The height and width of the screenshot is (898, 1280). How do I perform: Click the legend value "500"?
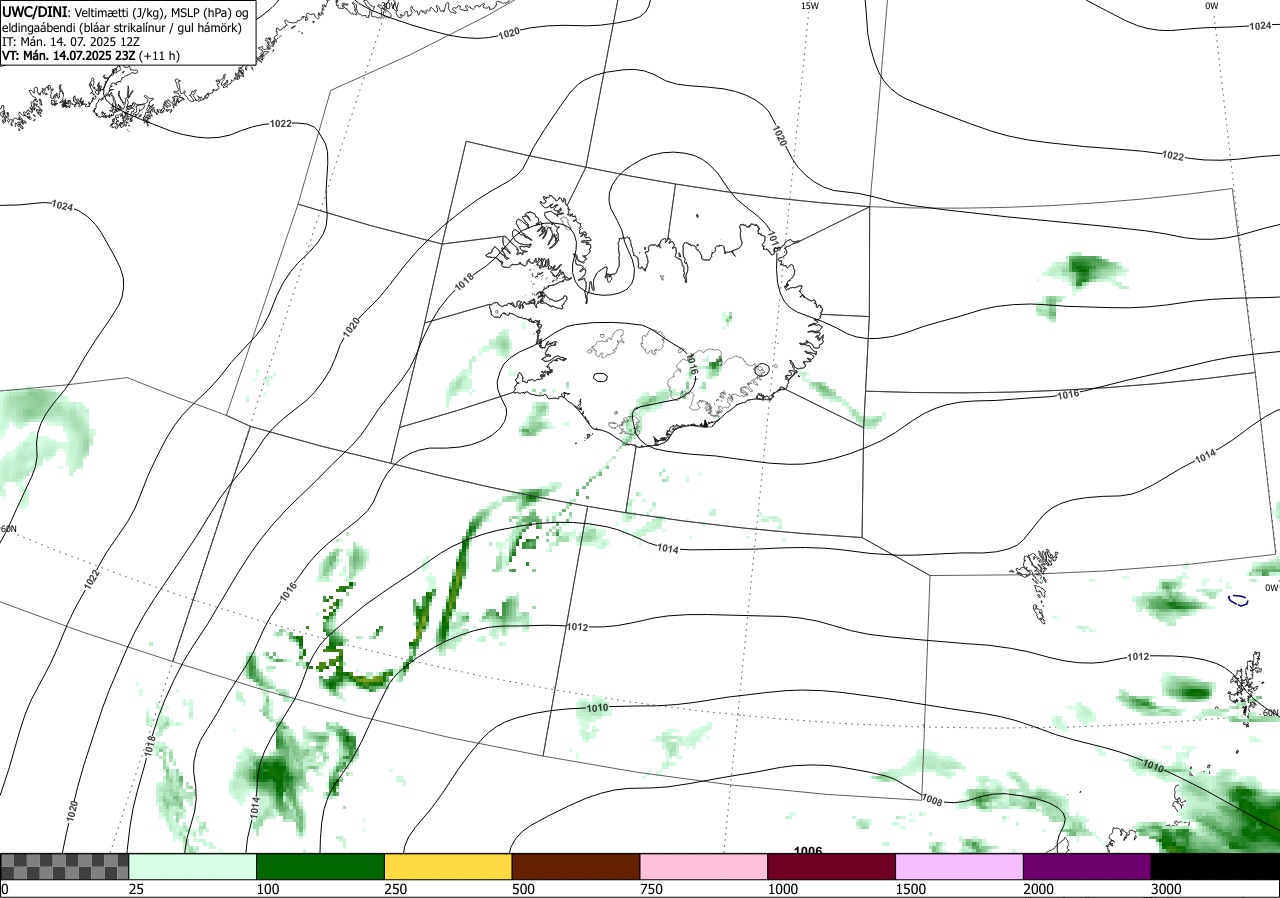[523, 889]
